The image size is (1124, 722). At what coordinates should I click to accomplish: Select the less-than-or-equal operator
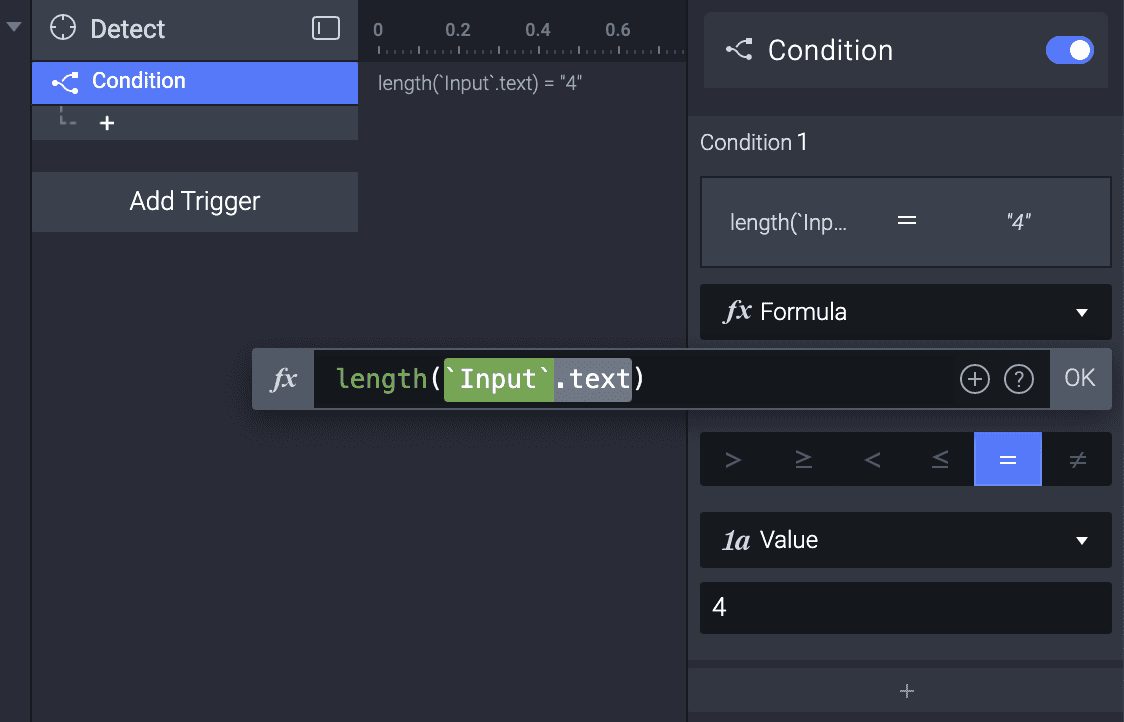click(x=940, y=459)
